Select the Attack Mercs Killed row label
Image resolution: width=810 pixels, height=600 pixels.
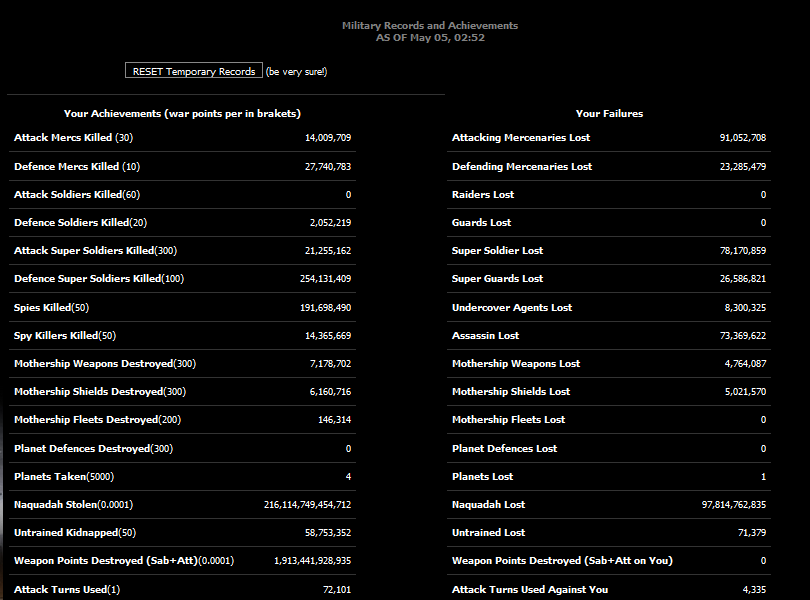[x=73, y=138]
